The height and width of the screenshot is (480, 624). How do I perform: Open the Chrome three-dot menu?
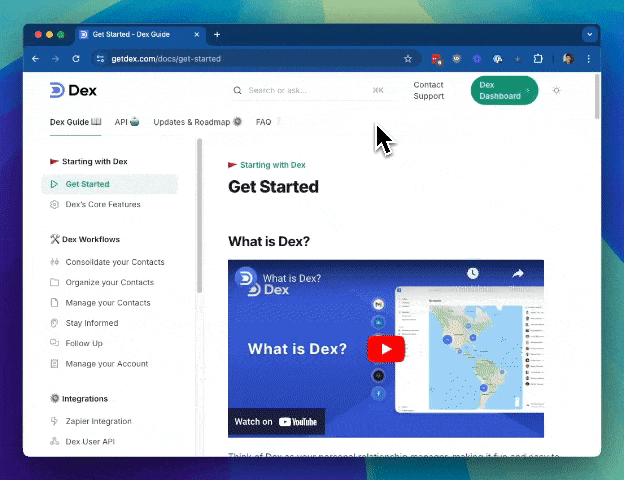[x=589, y=59]
